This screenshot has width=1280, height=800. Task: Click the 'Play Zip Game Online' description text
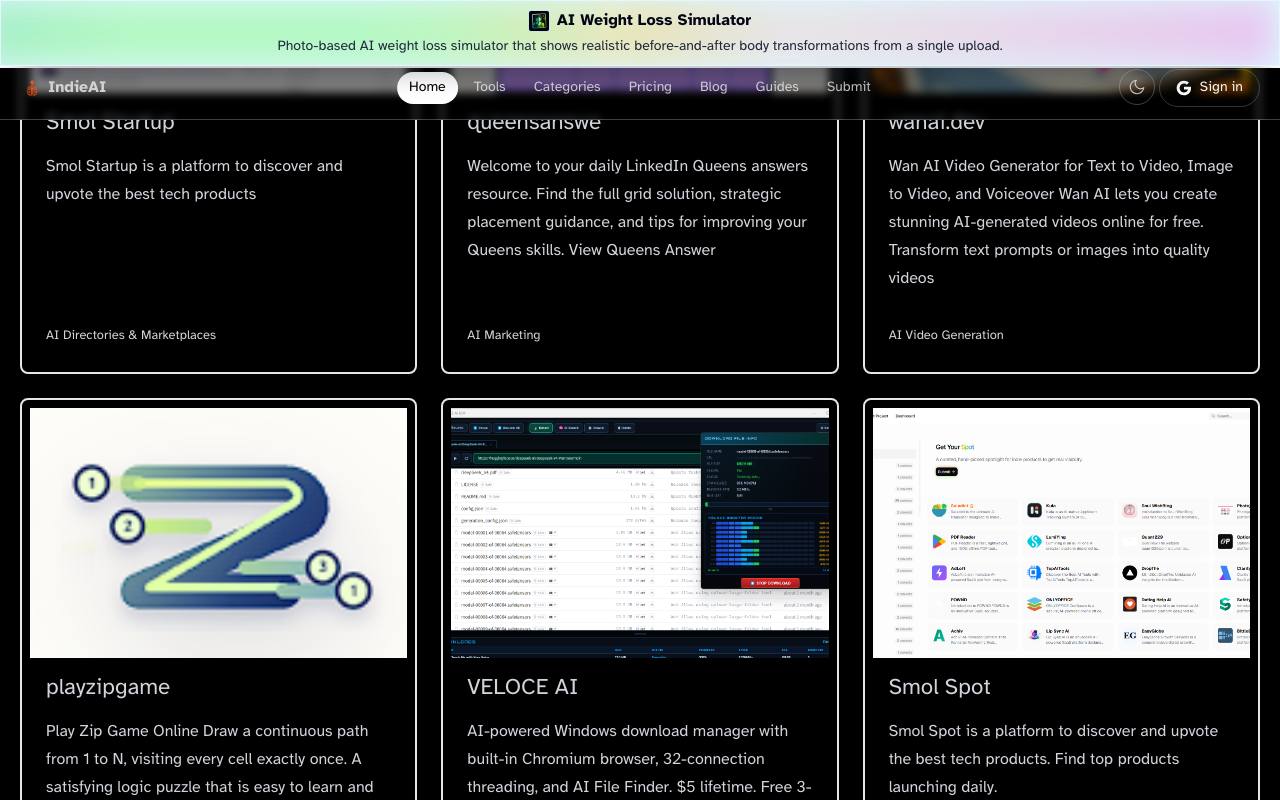[x=210, y=759]
